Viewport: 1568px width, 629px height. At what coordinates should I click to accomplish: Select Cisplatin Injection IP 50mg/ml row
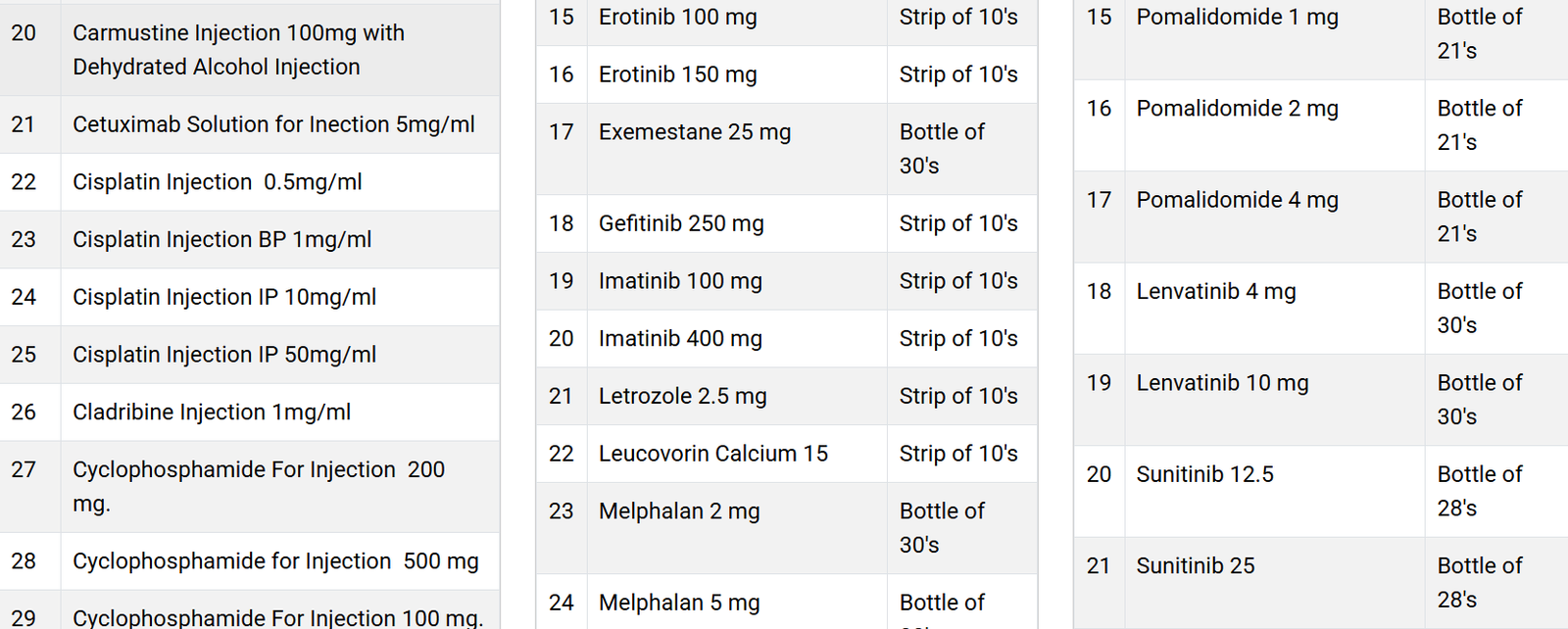pos(250,355)
